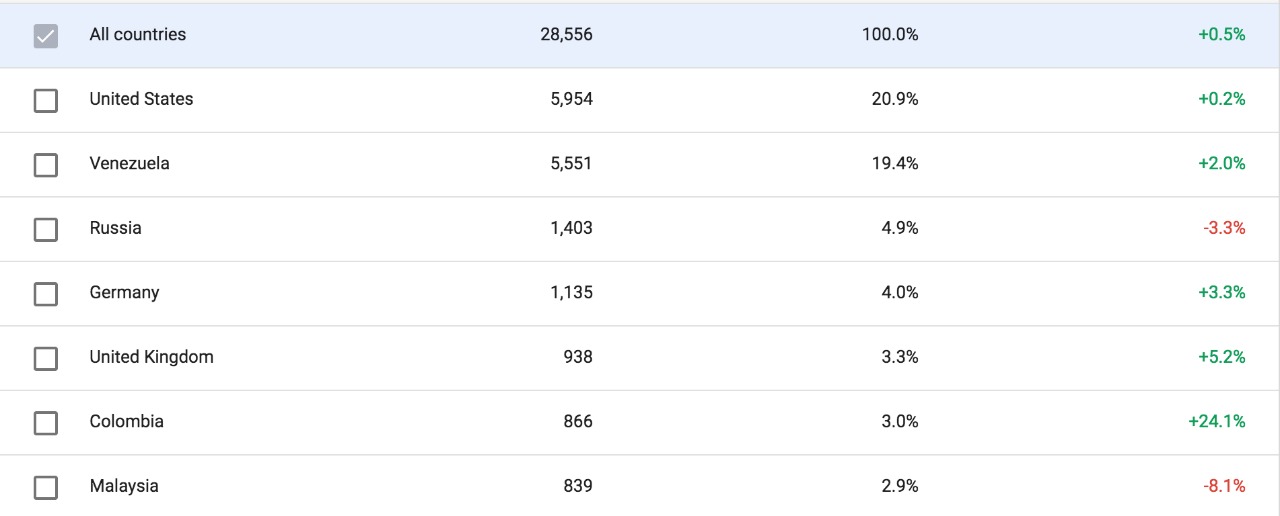Click the Russia value 1,403
The height and width of the screenshot is (516, 1280).
571,228
